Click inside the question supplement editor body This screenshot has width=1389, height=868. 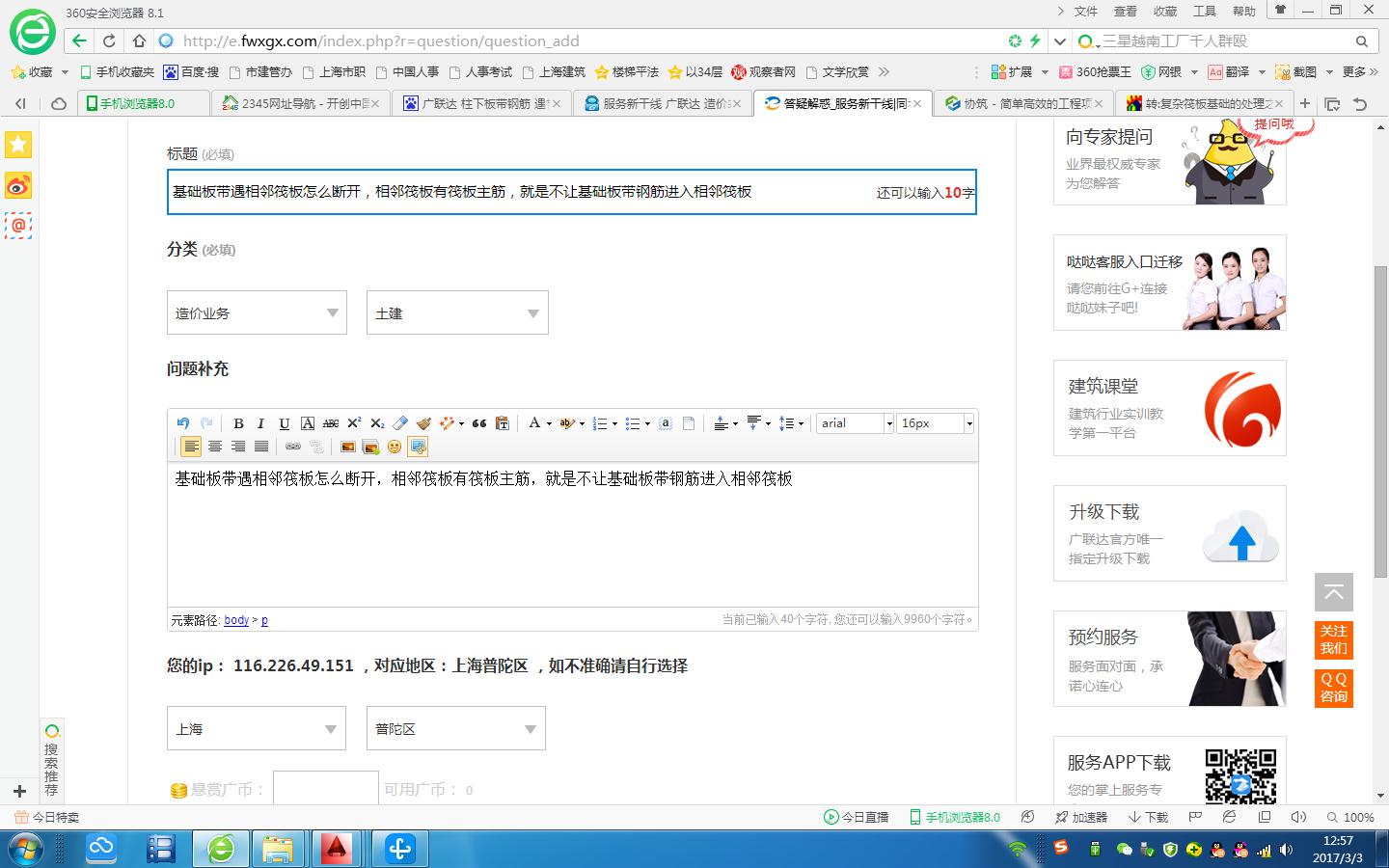[x=573, y=535]
